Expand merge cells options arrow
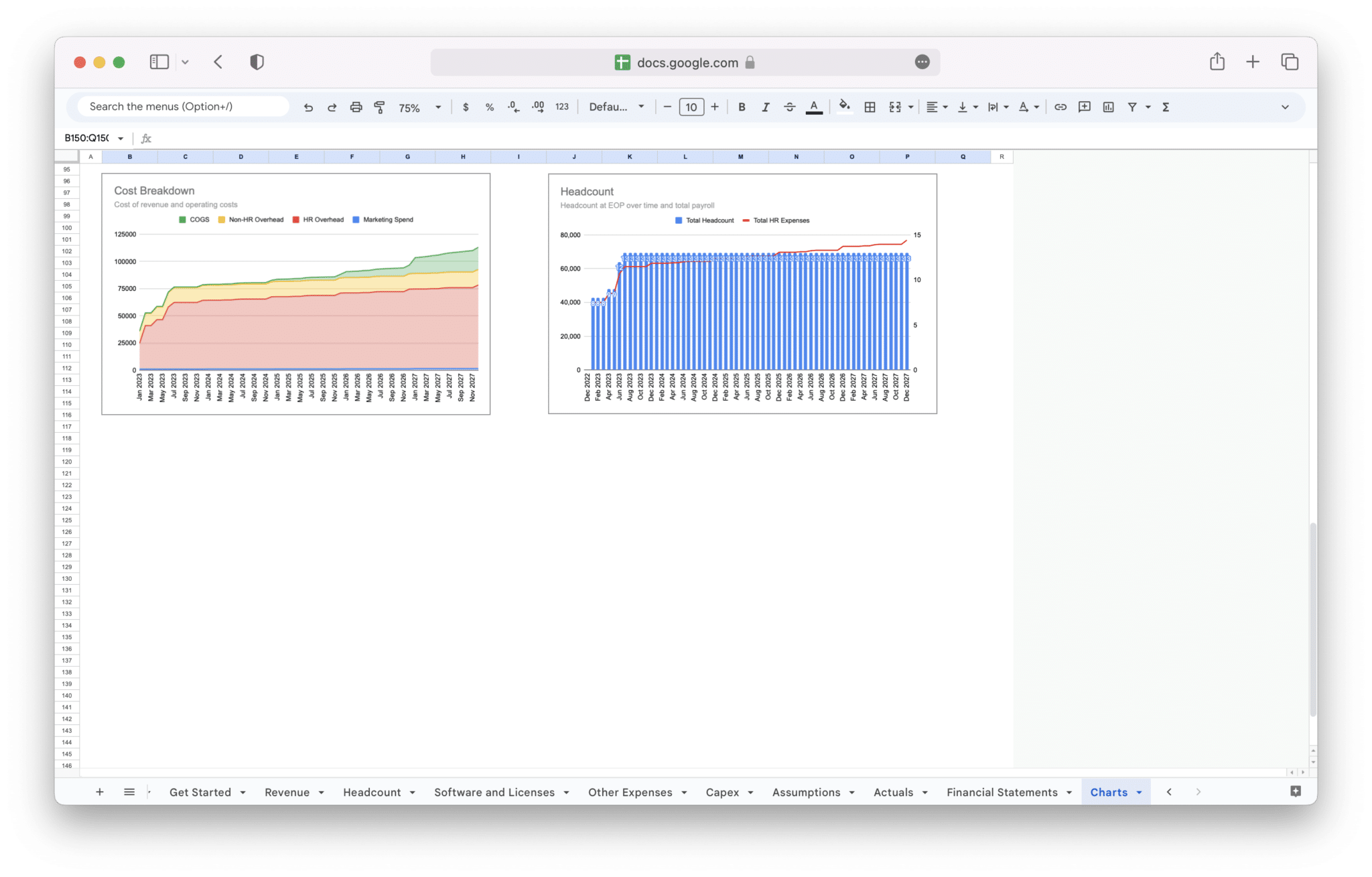The width and height of the screenshot is (1372, 877). (910, 107)
